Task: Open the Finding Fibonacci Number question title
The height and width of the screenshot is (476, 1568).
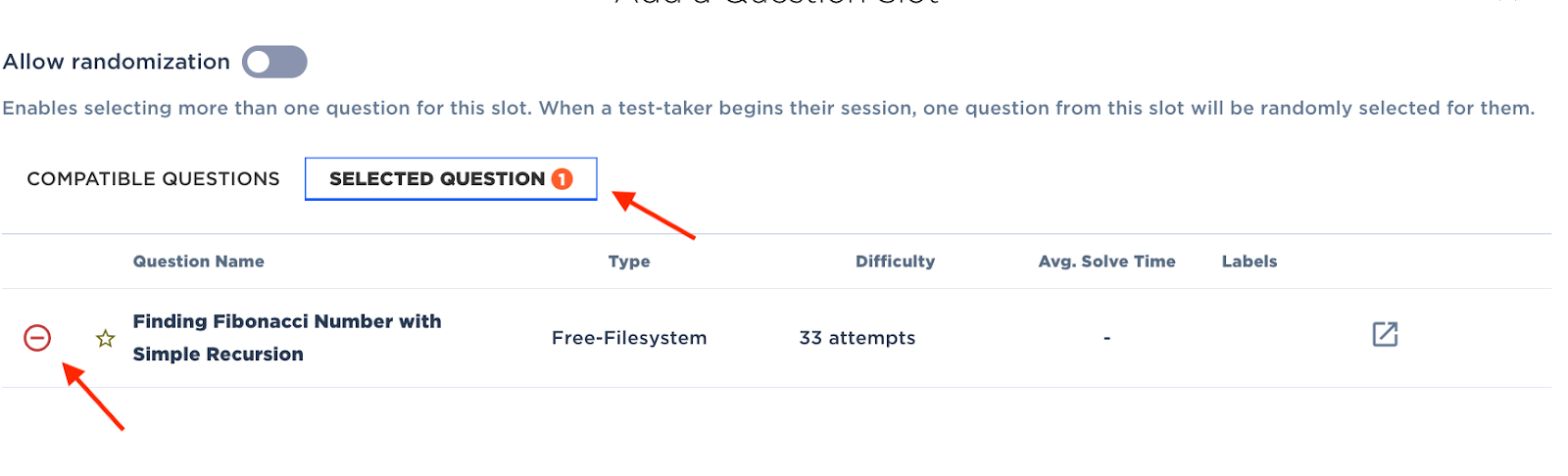Action: 287,338
